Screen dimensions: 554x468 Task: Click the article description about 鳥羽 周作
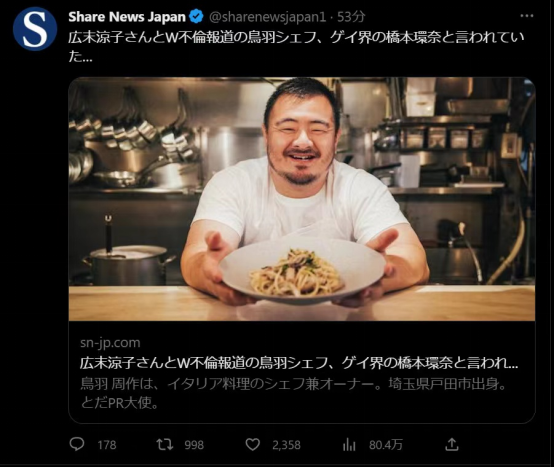(x=293, y=393)
